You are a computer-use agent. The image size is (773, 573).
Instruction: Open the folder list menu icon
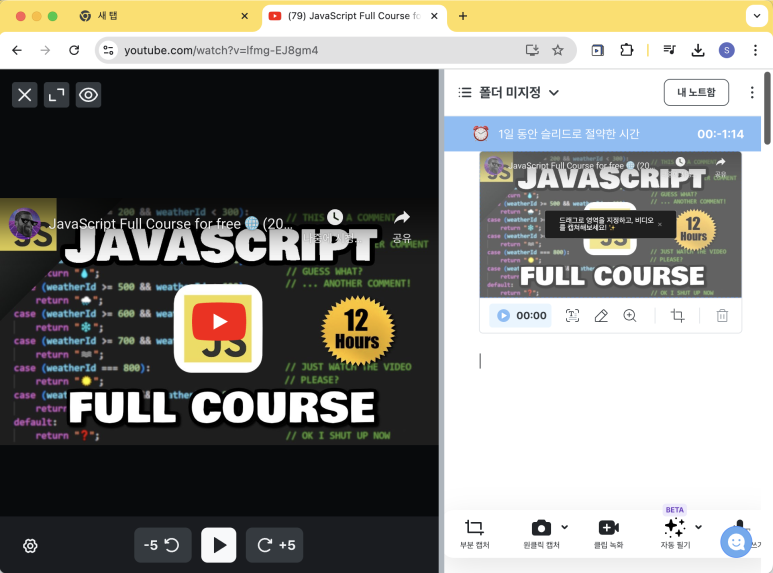[x=464, y=93]
